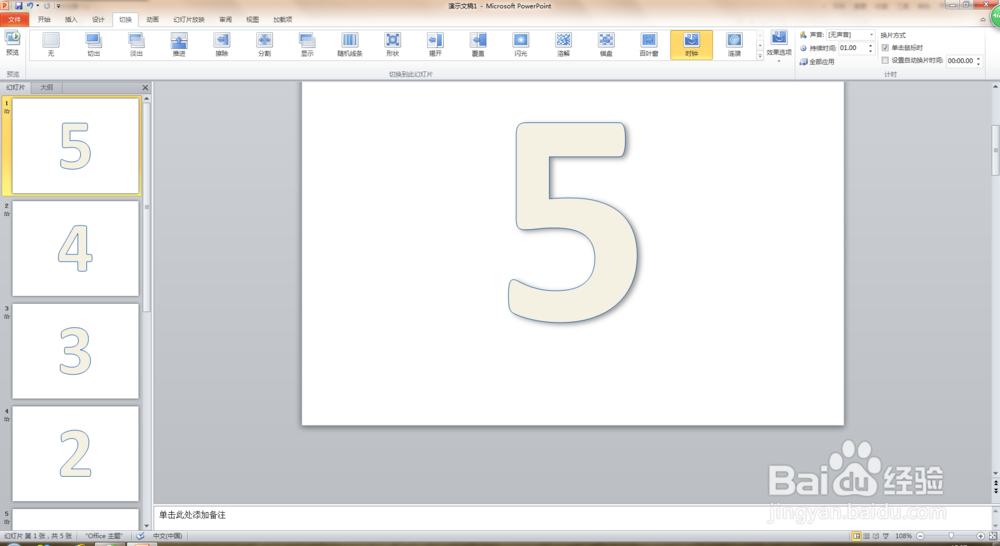Apply the Cut (切出) transition

point(94,44)
